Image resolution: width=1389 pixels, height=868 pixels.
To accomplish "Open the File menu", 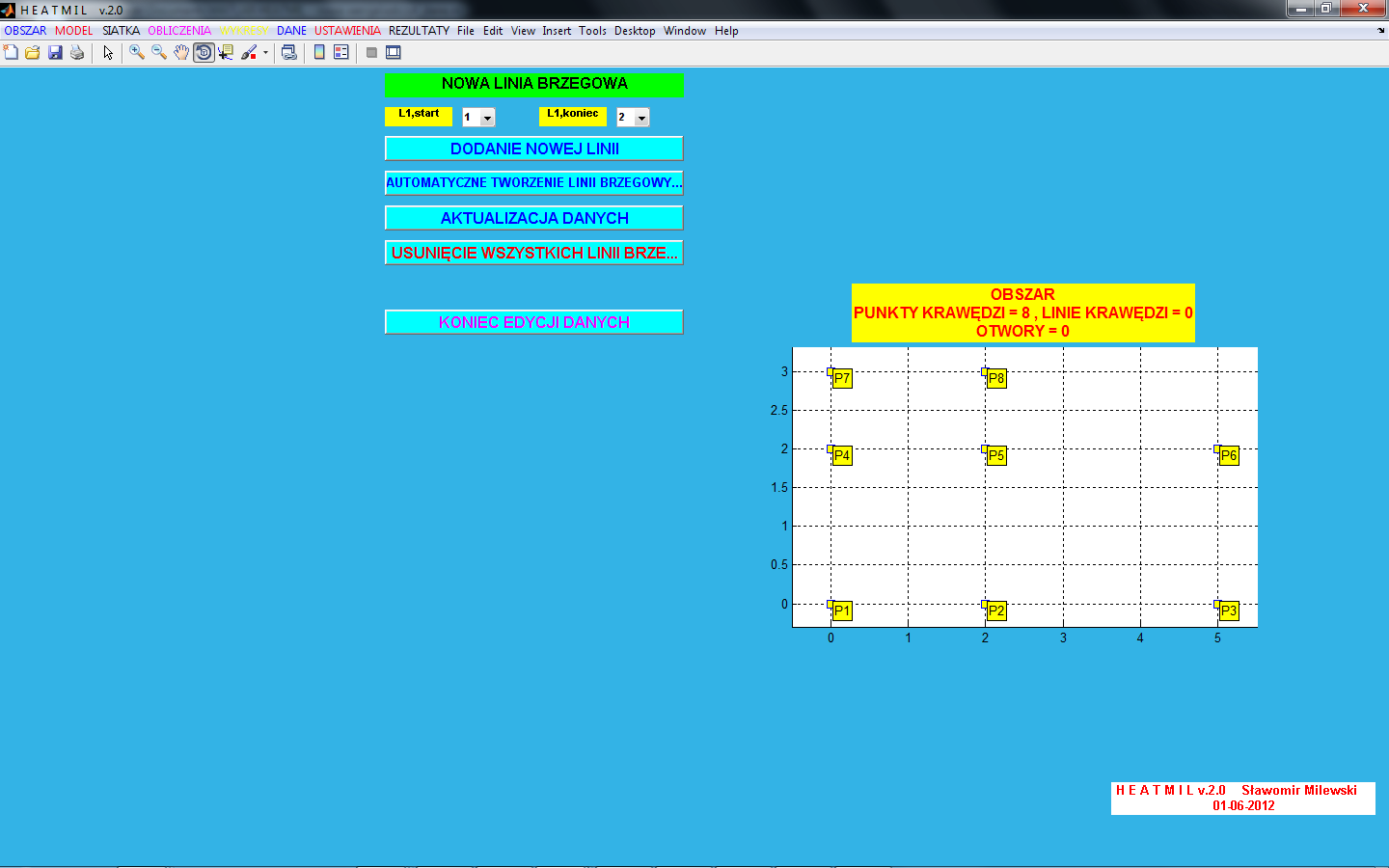I will pos(466,31).
